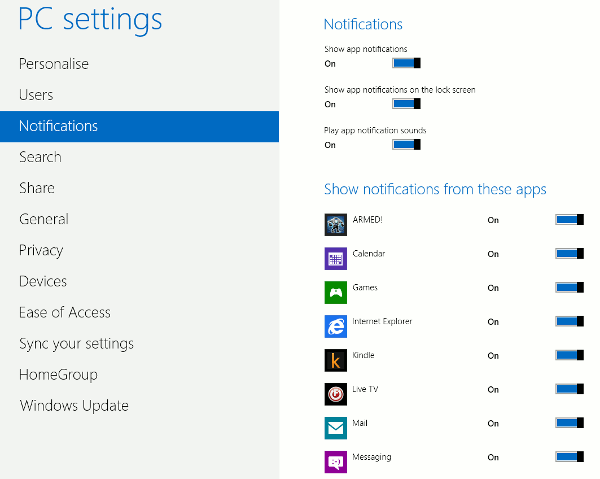Click the Calendar app icon
Viewport: 600px width, 479px height.
336,259
